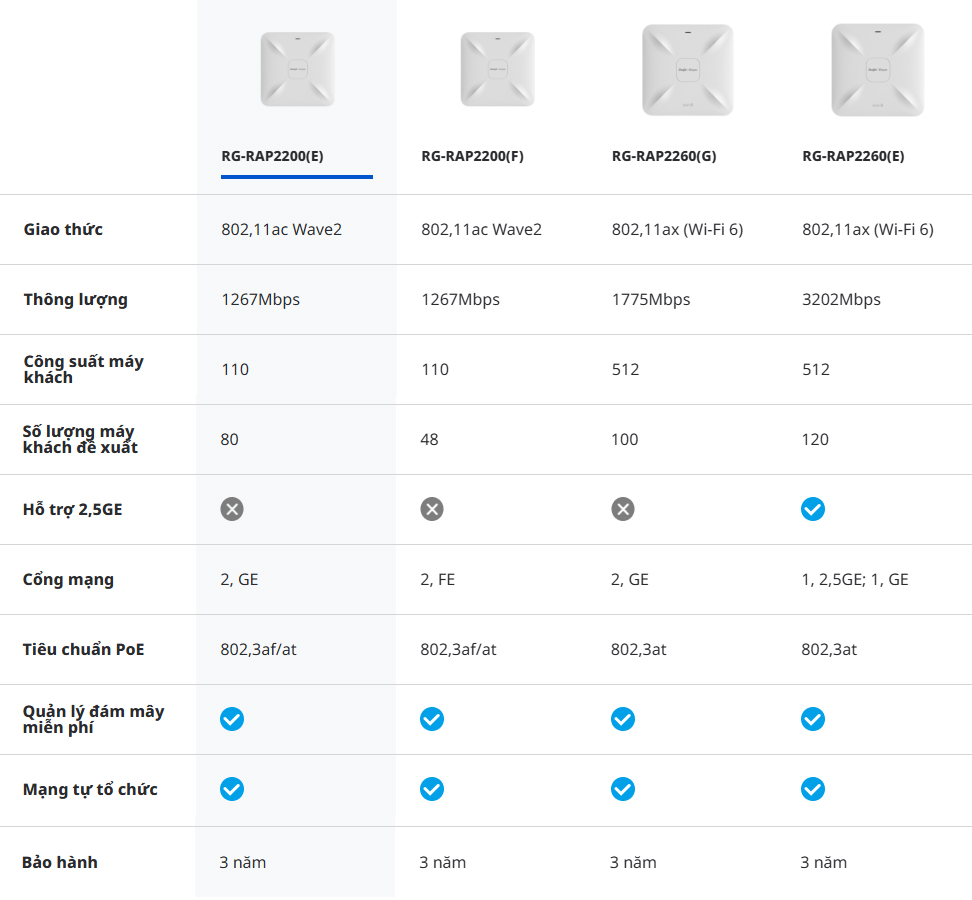Open the RG-RAP2260(E) model link

[853, 156]
